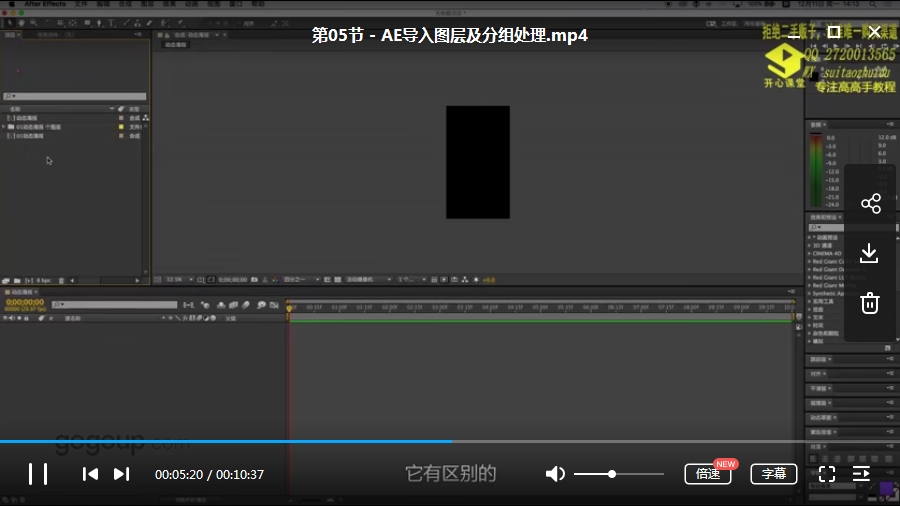Open the viewer magnification 12.5% dropdown

point(179,280)
